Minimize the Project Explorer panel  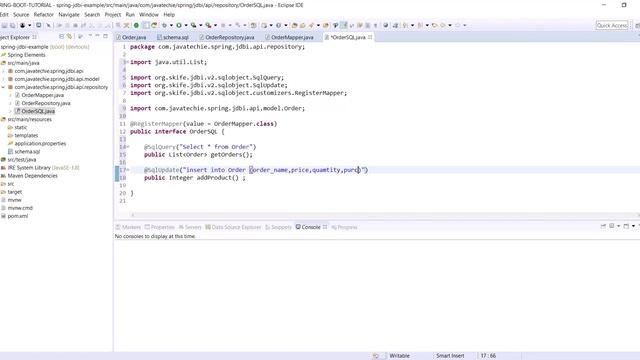98,36
